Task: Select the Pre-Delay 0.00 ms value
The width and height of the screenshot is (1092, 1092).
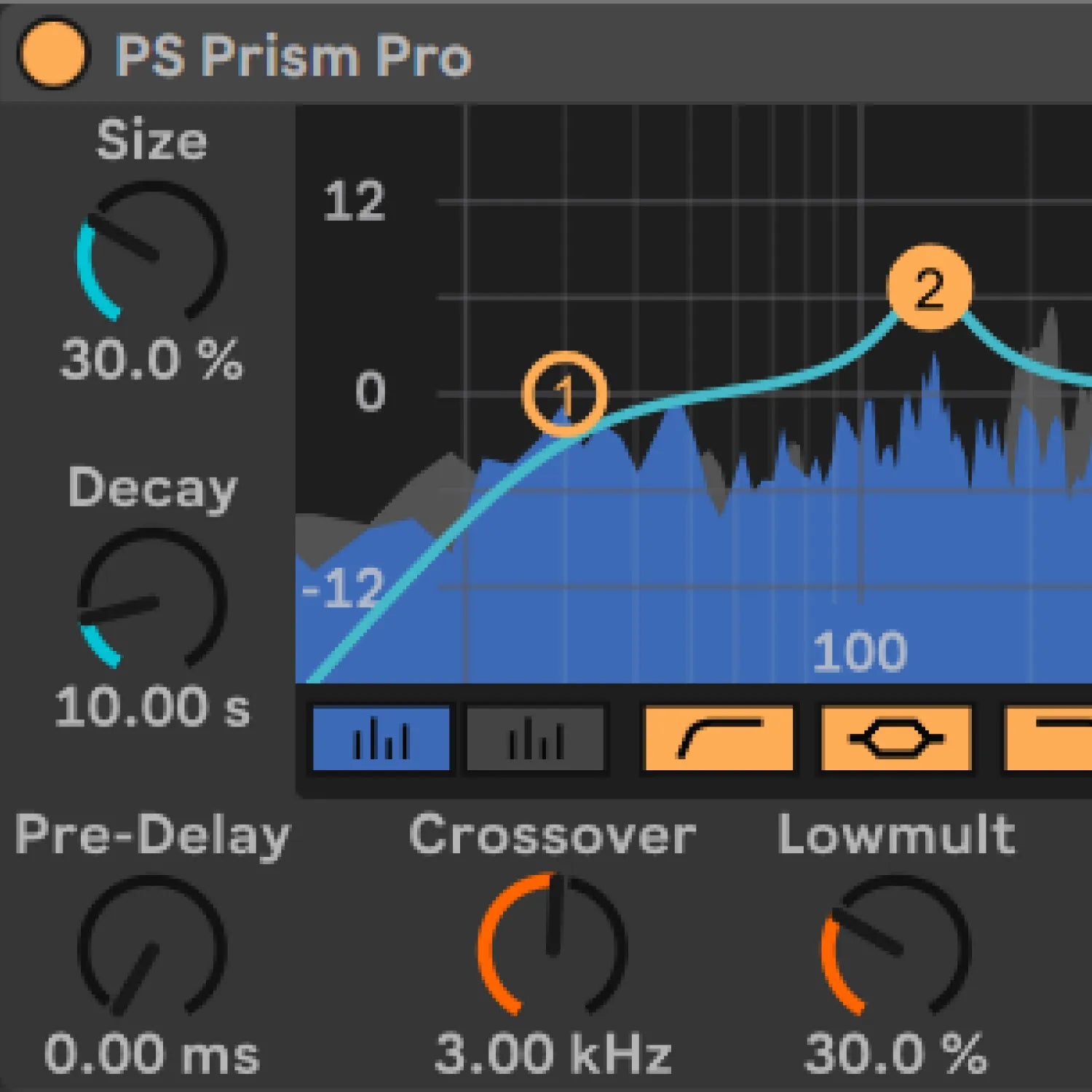Action: point(151,1053)
